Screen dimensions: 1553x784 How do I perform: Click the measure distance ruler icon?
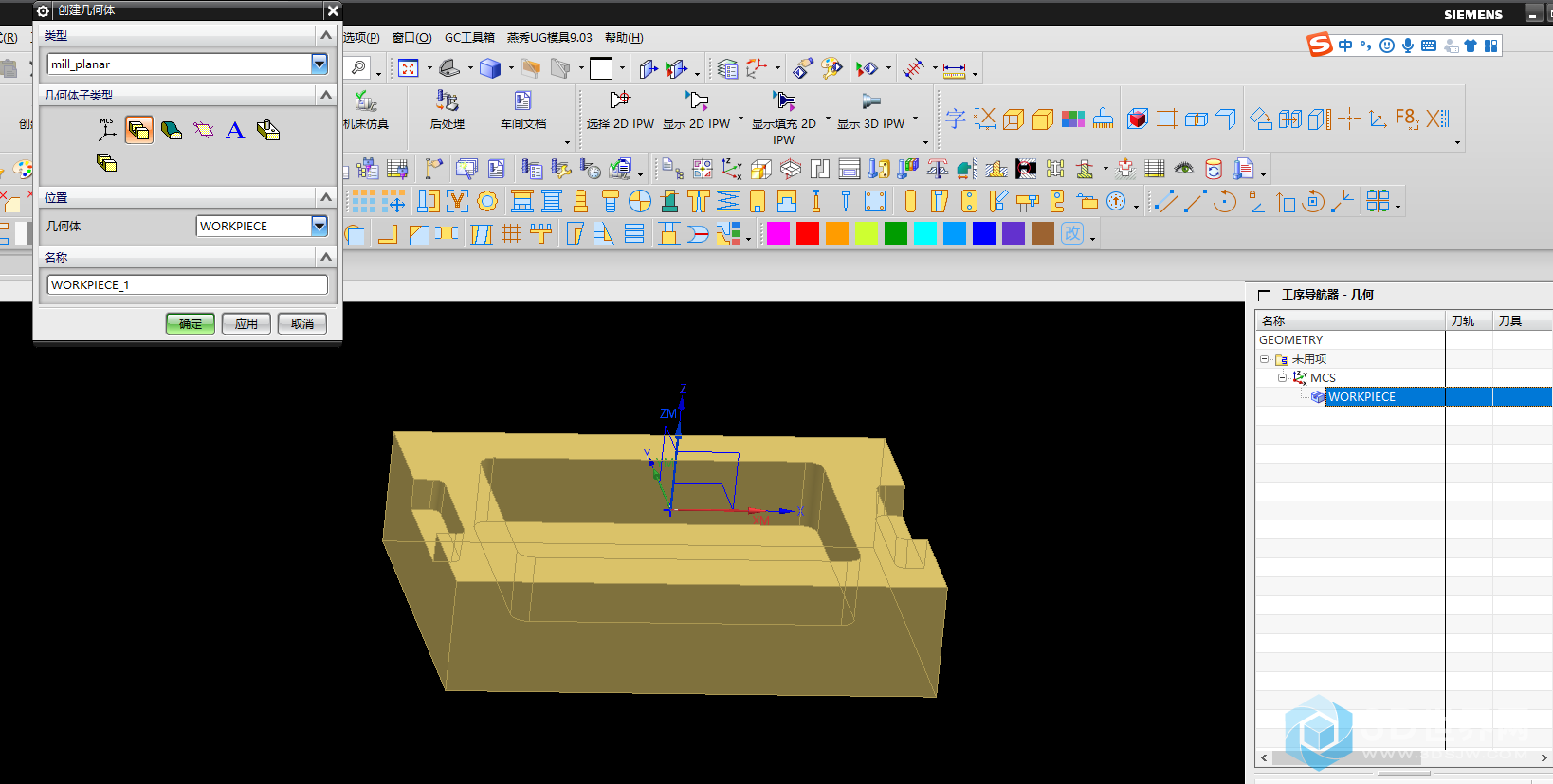[x=955, y=69]
